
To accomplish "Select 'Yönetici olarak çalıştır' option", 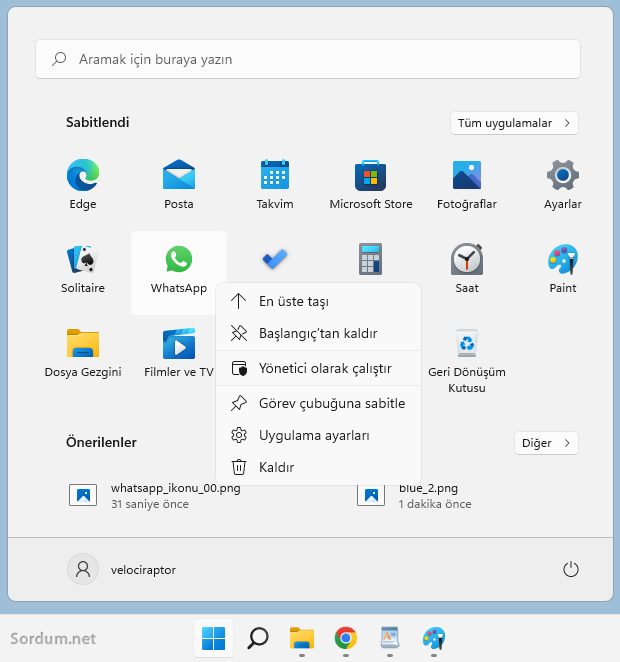I will [318, 368].
